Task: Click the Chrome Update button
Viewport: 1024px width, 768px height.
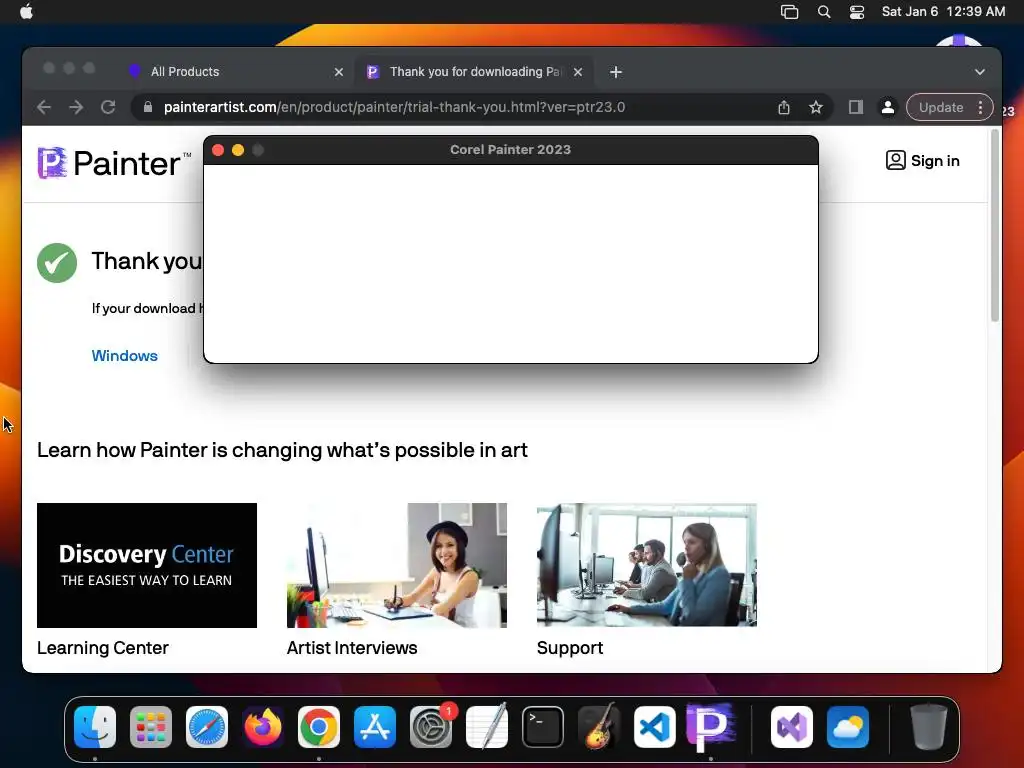Action: [940, 107]
